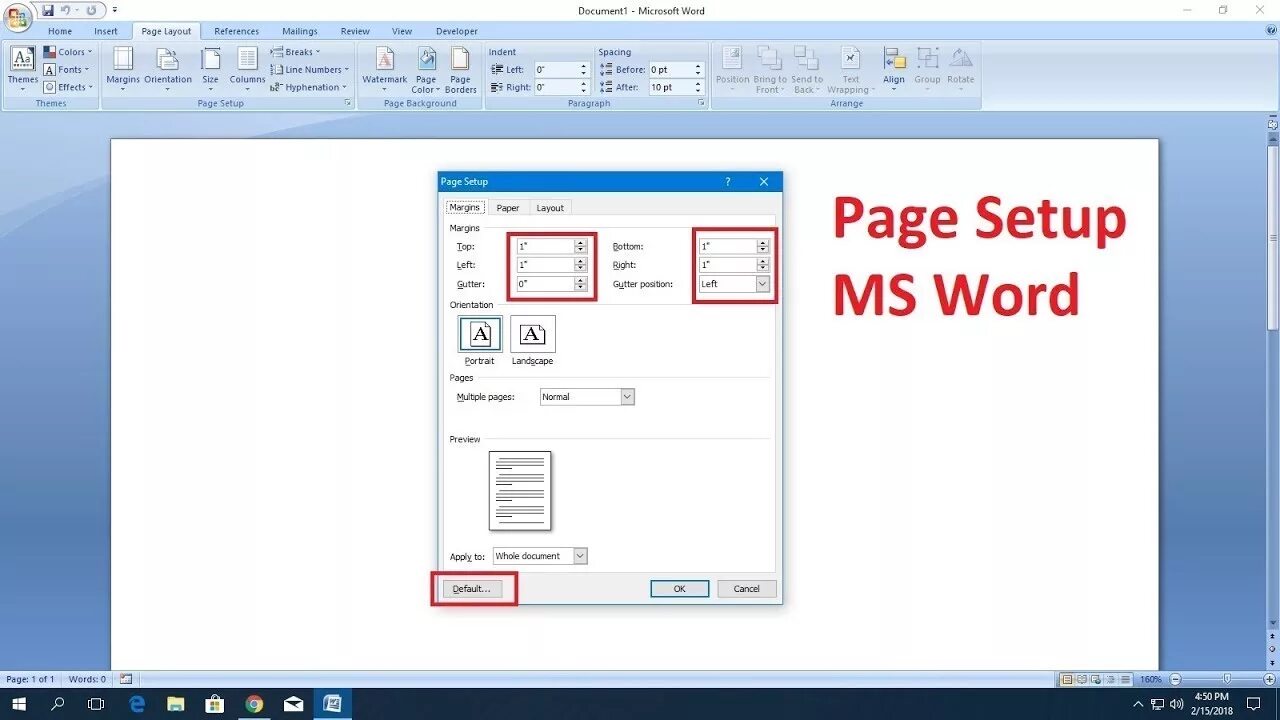Click the Default... button

point(472,589)
